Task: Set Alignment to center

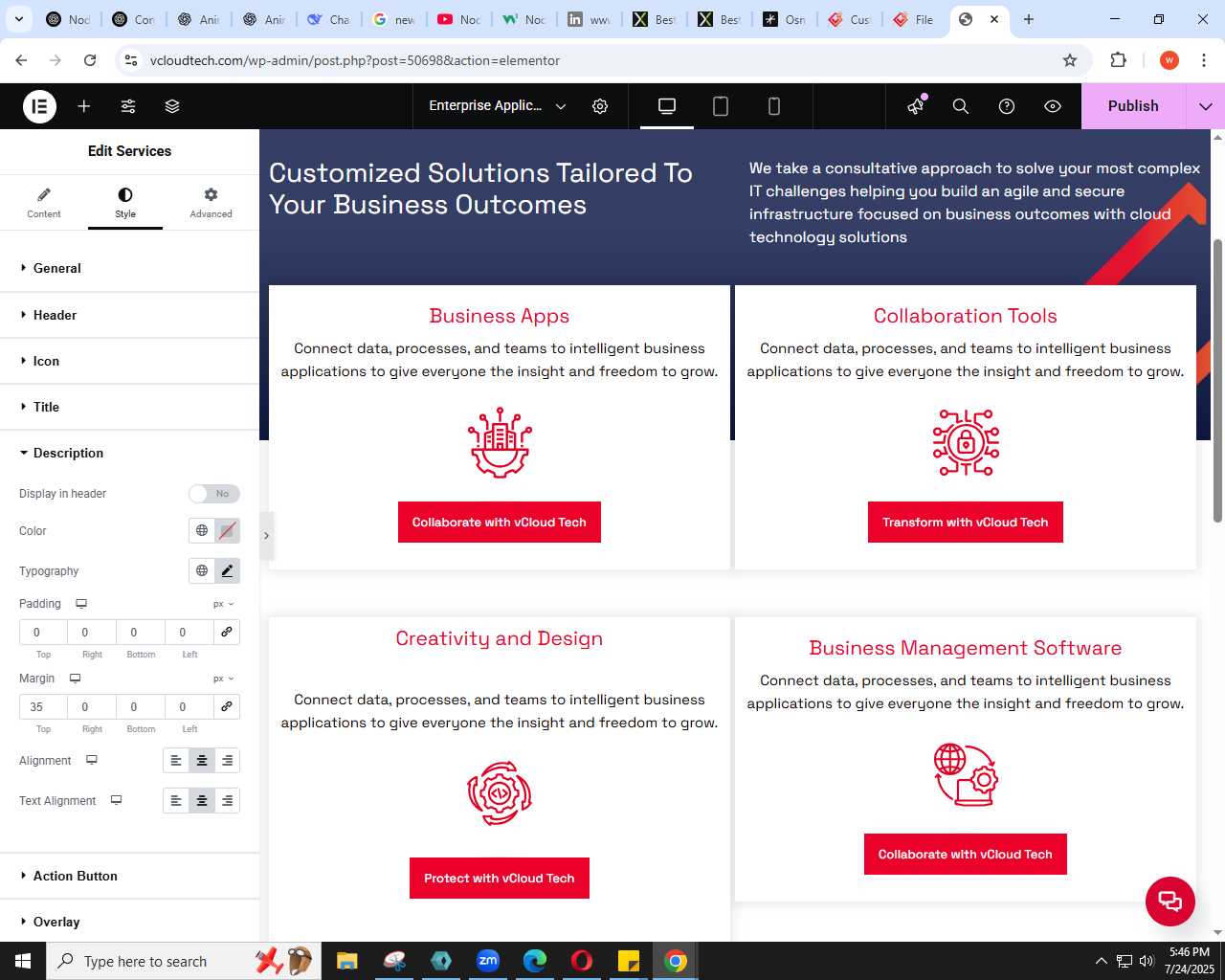Action: pos(202,761)
